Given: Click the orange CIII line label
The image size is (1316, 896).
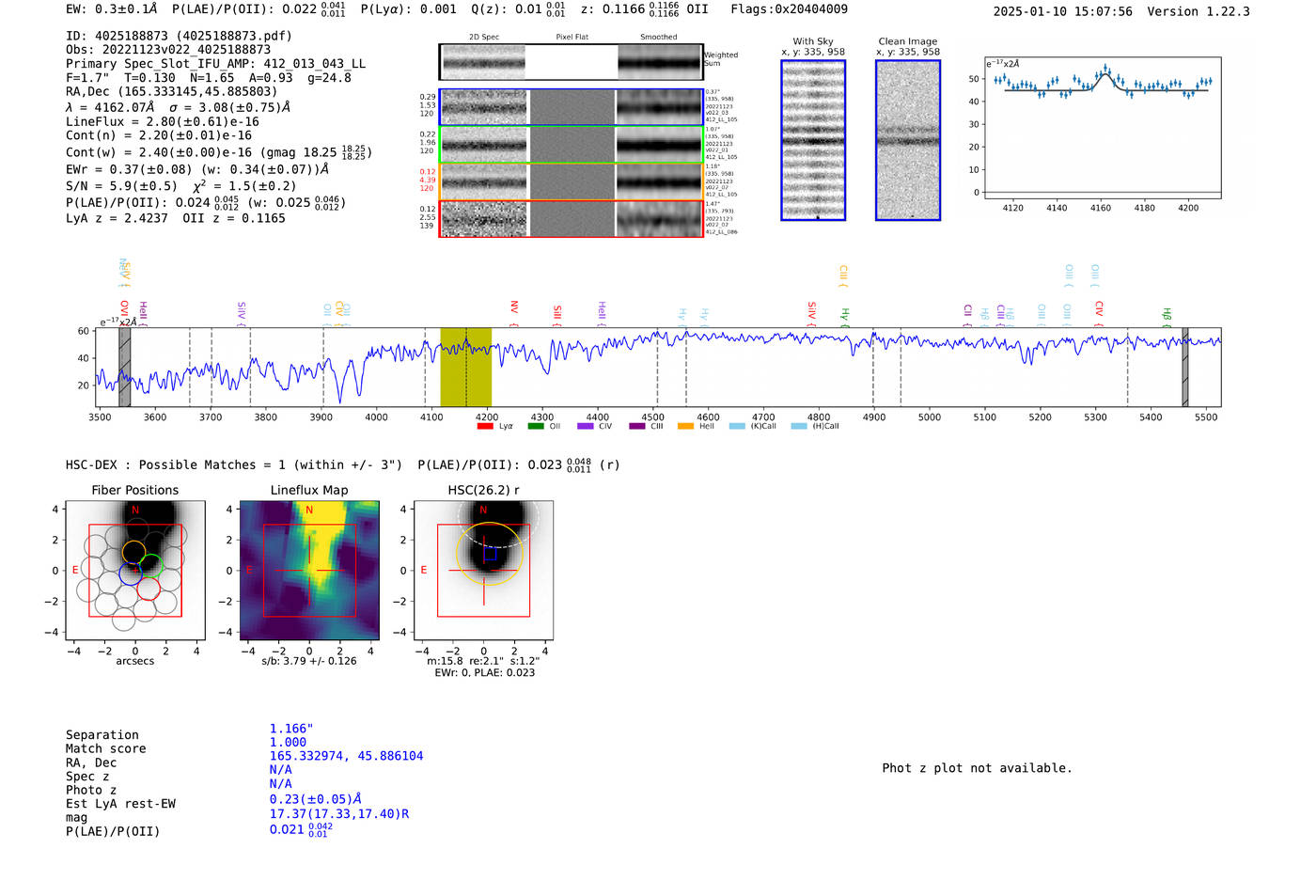Looking at the screenshot, I should coord(843,275).
